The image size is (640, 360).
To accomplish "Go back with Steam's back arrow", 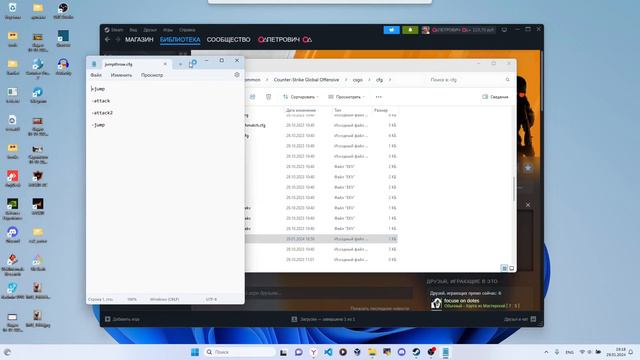I will [x=107, y=40].
